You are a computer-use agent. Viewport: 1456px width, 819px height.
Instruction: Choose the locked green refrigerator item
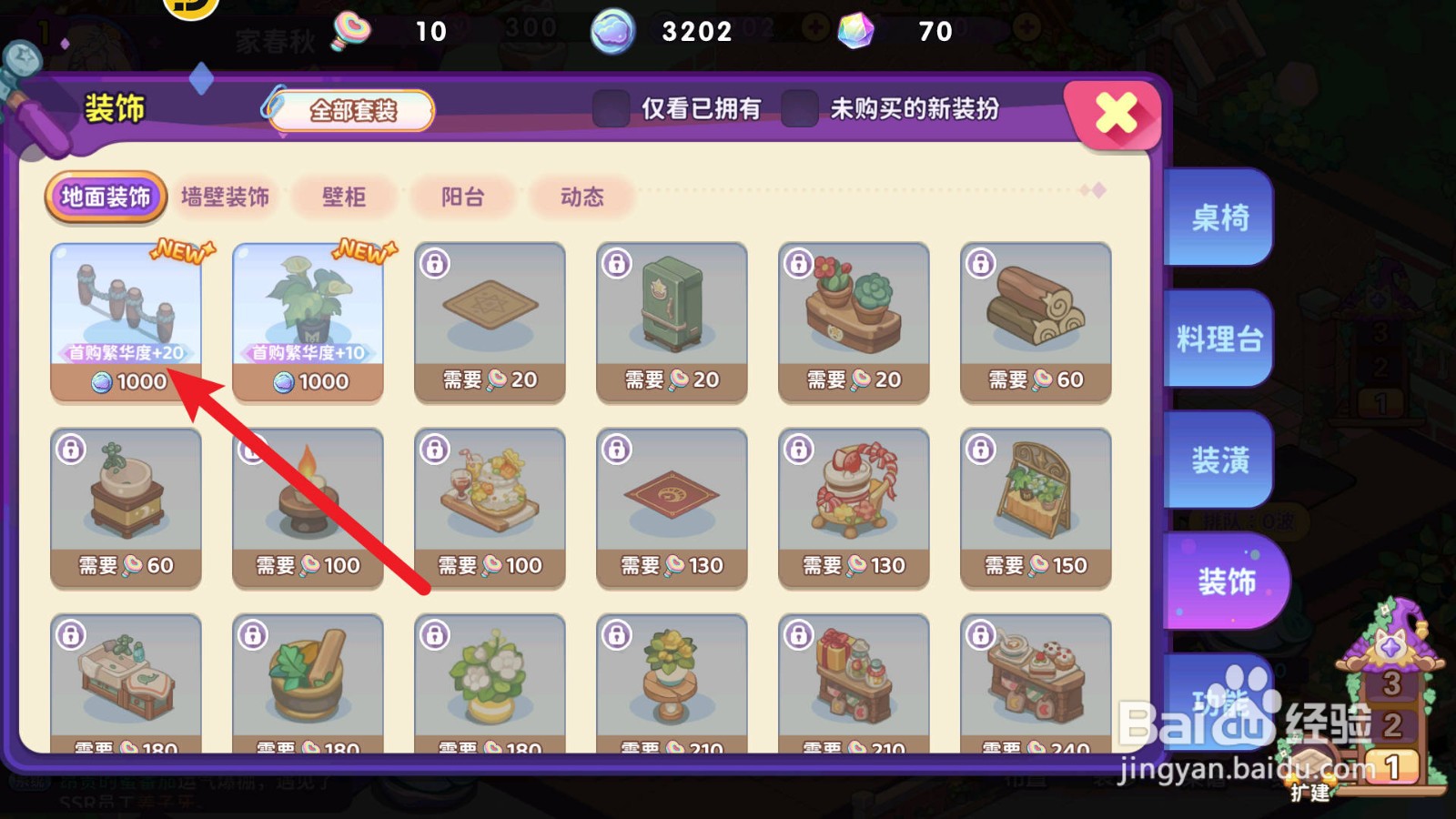pyautogui.click(x=672, y=322)
